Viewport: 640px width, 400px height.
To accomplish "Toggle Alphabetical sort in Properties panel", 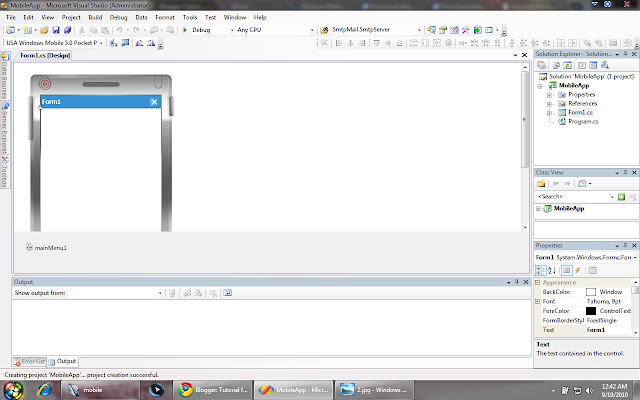I will click(x=552, y=270).
